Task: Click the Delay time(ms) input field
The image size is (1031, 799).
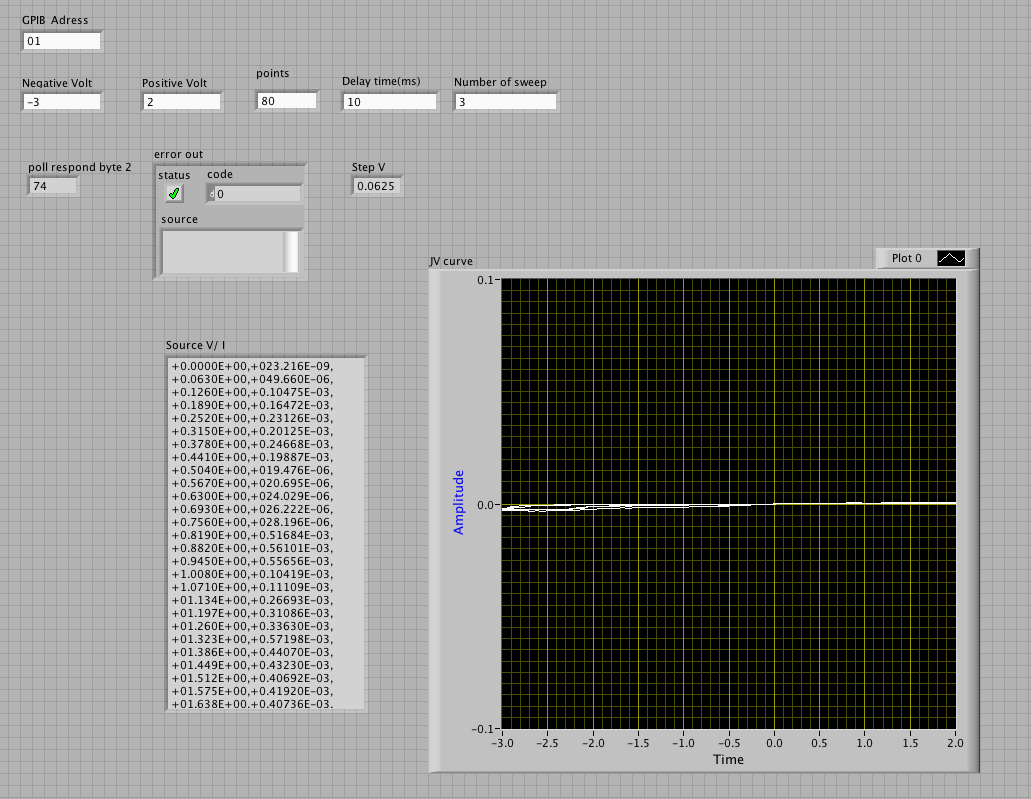Action: 390,102
